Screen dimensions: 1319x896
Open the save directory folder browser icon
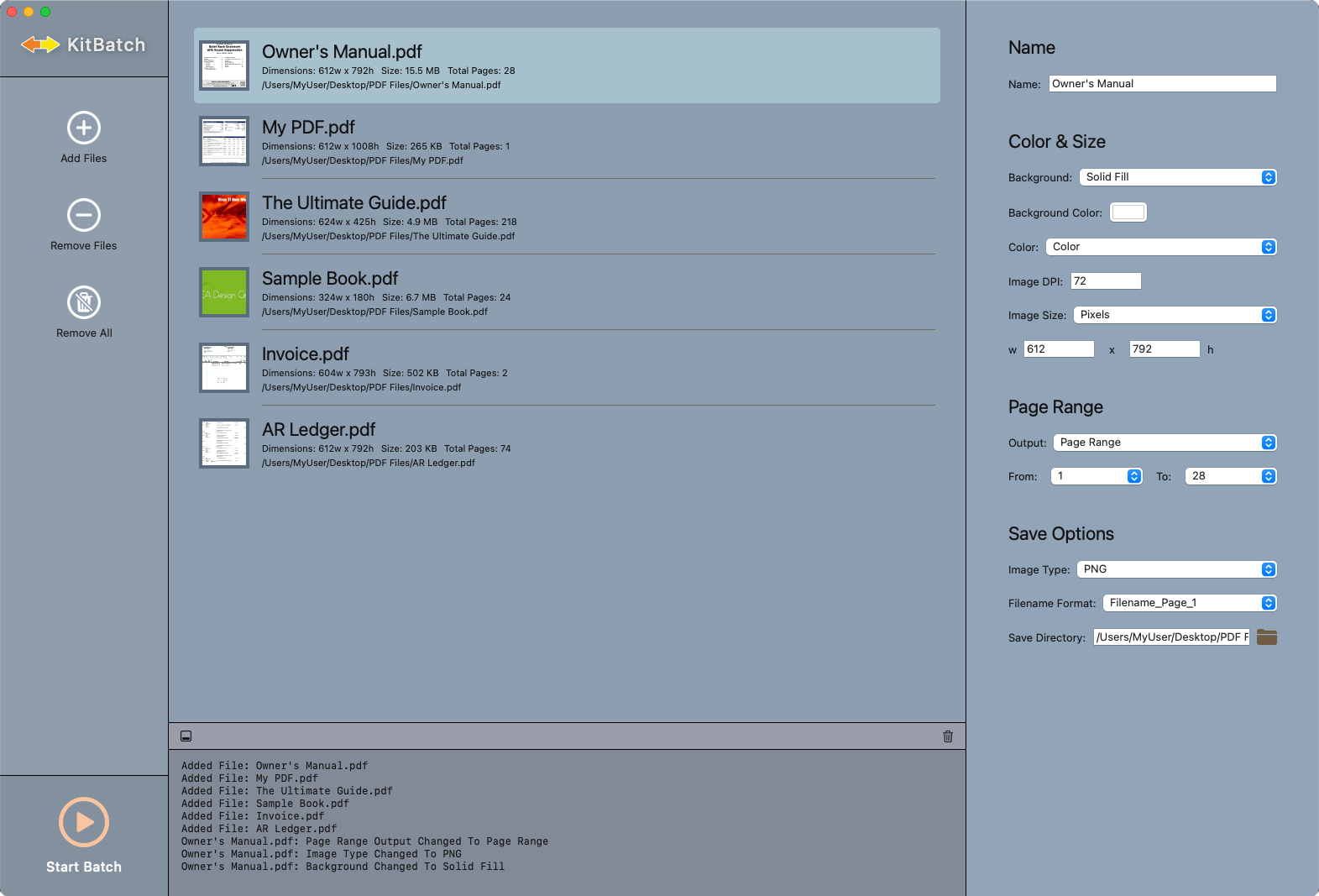click(1267, 637)
